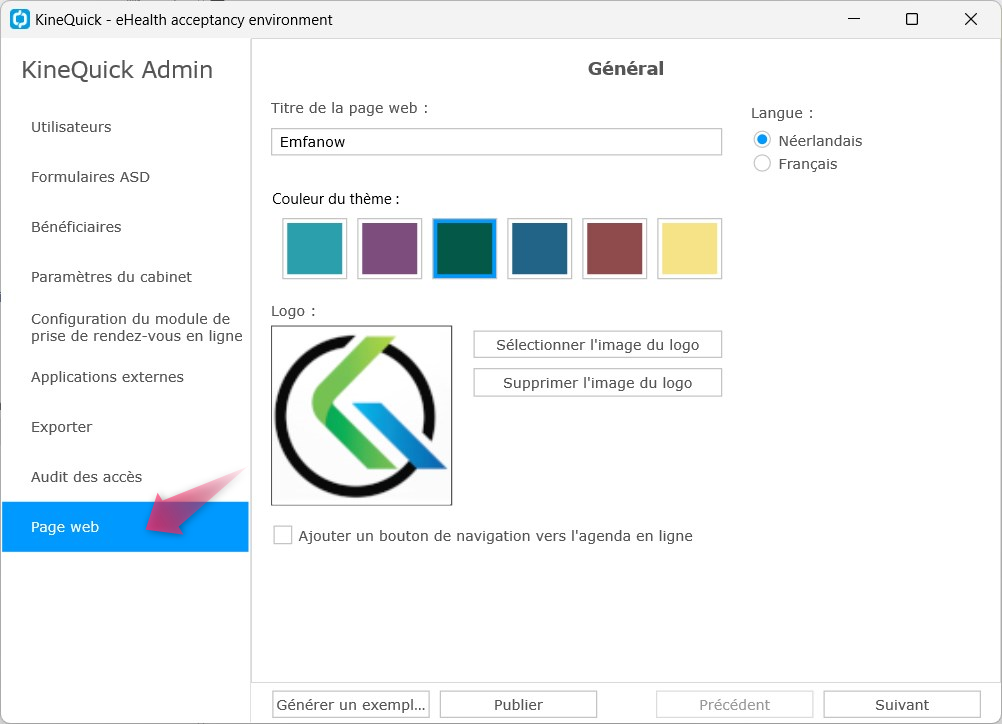The height and width of the screenshot is (724, 1002).
Task: Choose the yellow theme color
Action: (690, 249)
